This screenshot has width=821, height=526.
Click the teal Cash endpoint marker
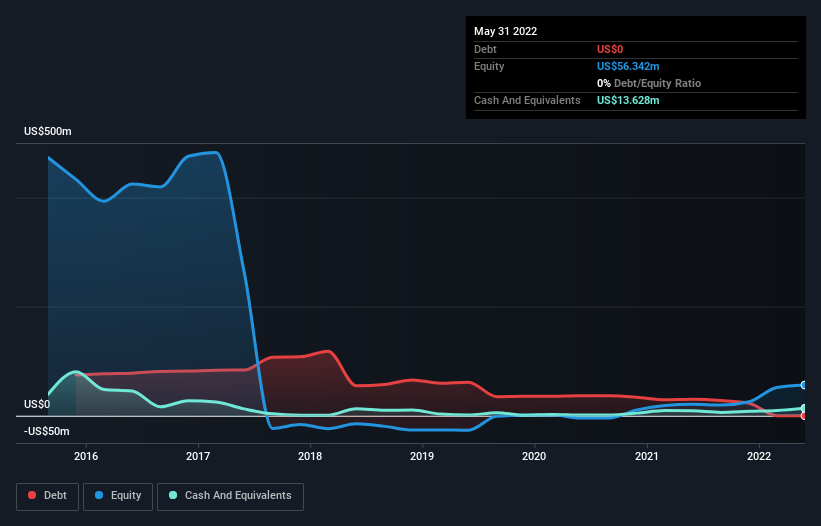[x=804, y=408]
